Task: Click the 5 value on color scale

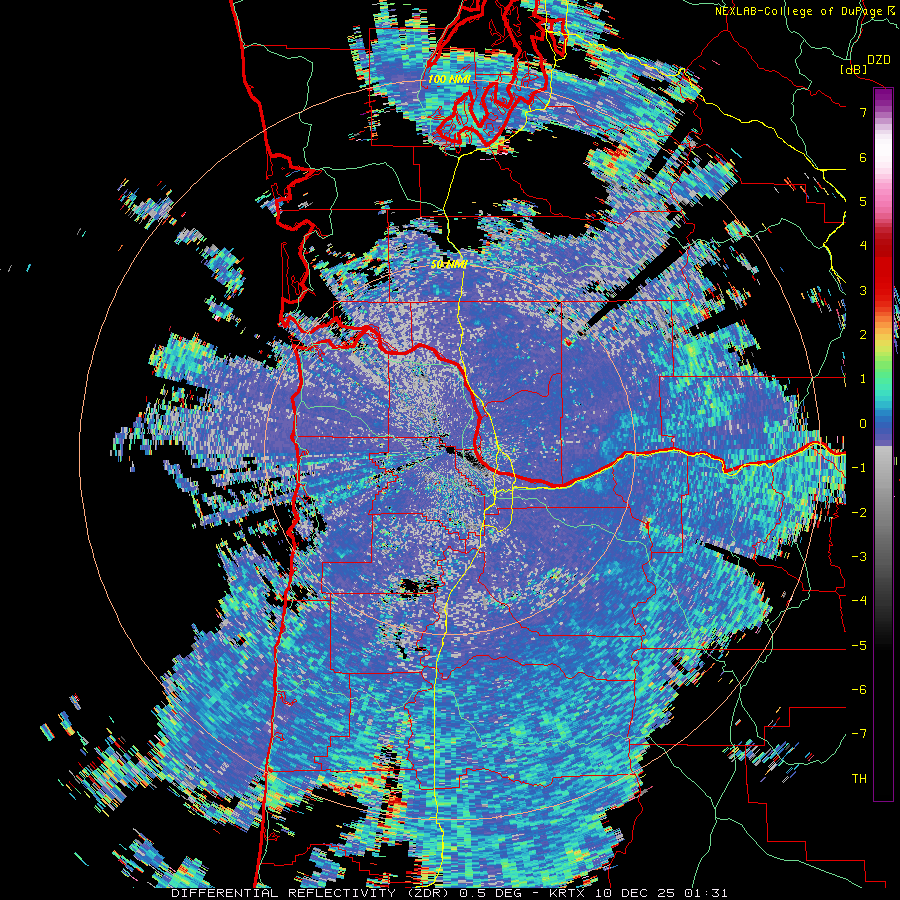Action: (863, 201)
